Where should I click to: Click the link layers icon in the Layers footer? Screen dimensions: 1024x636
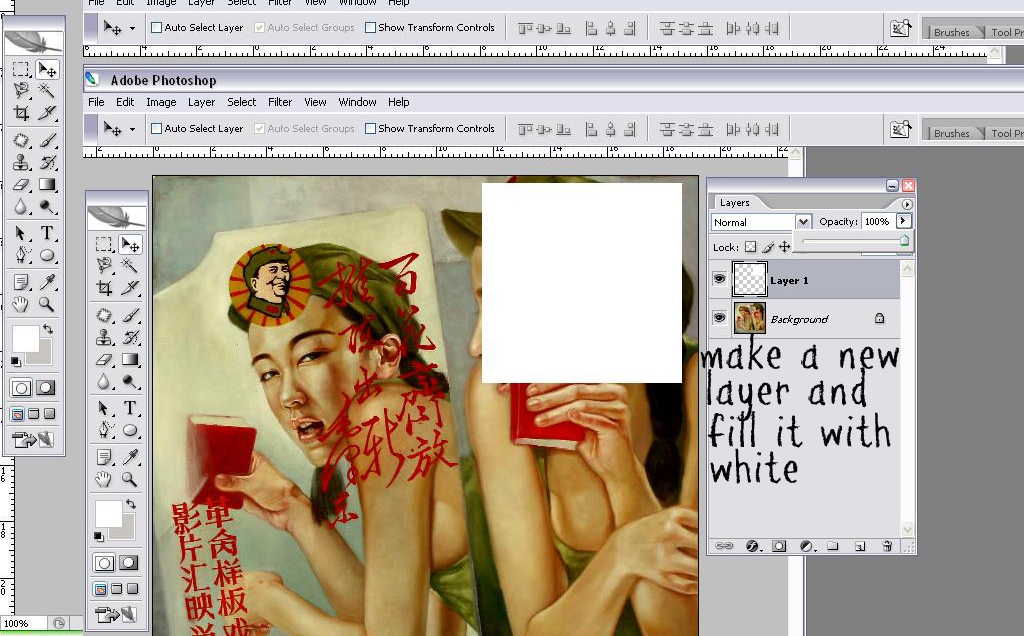tap(724, 546)
